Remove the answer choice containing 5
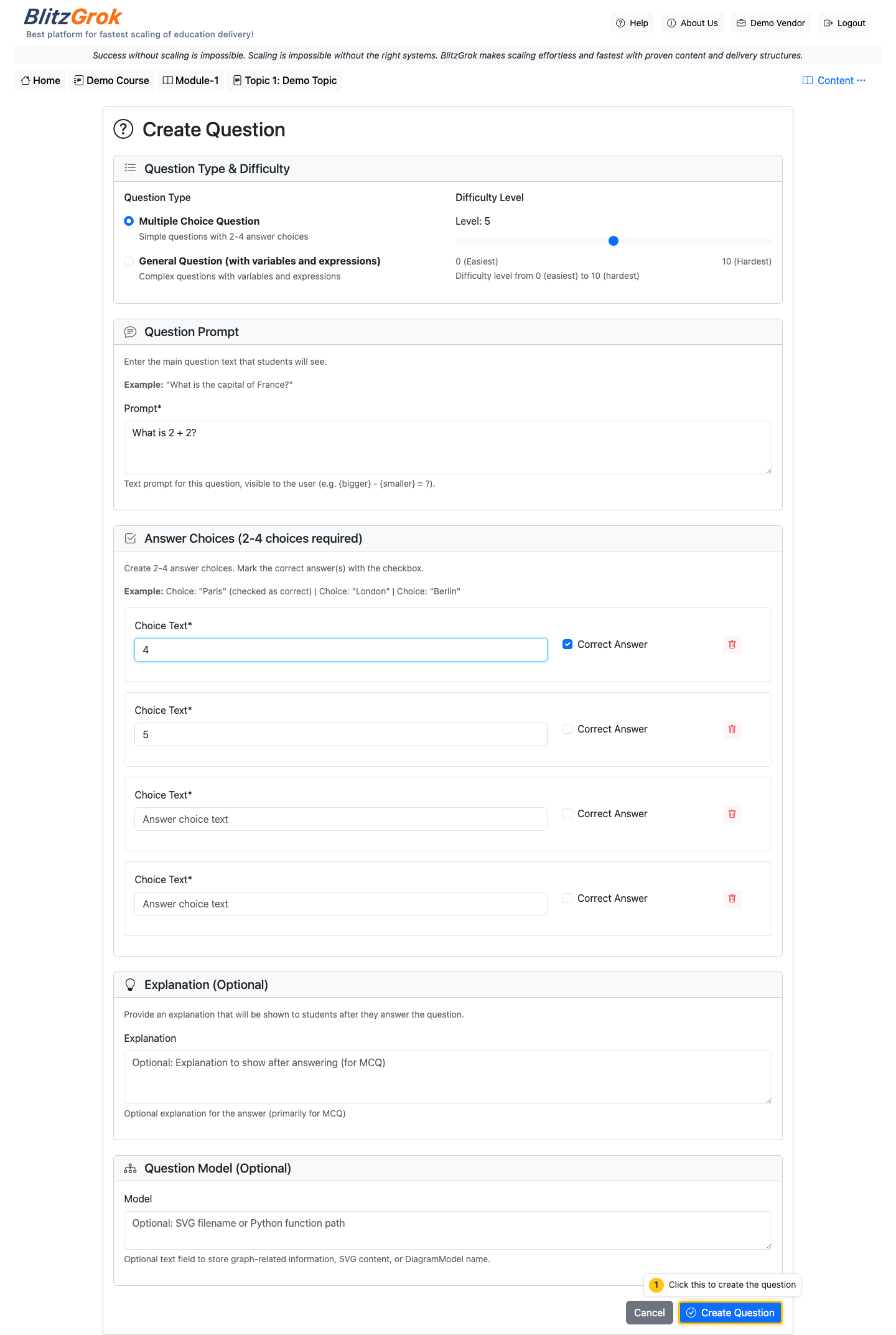The image size is (896, 1335). [x=732, y=729]
